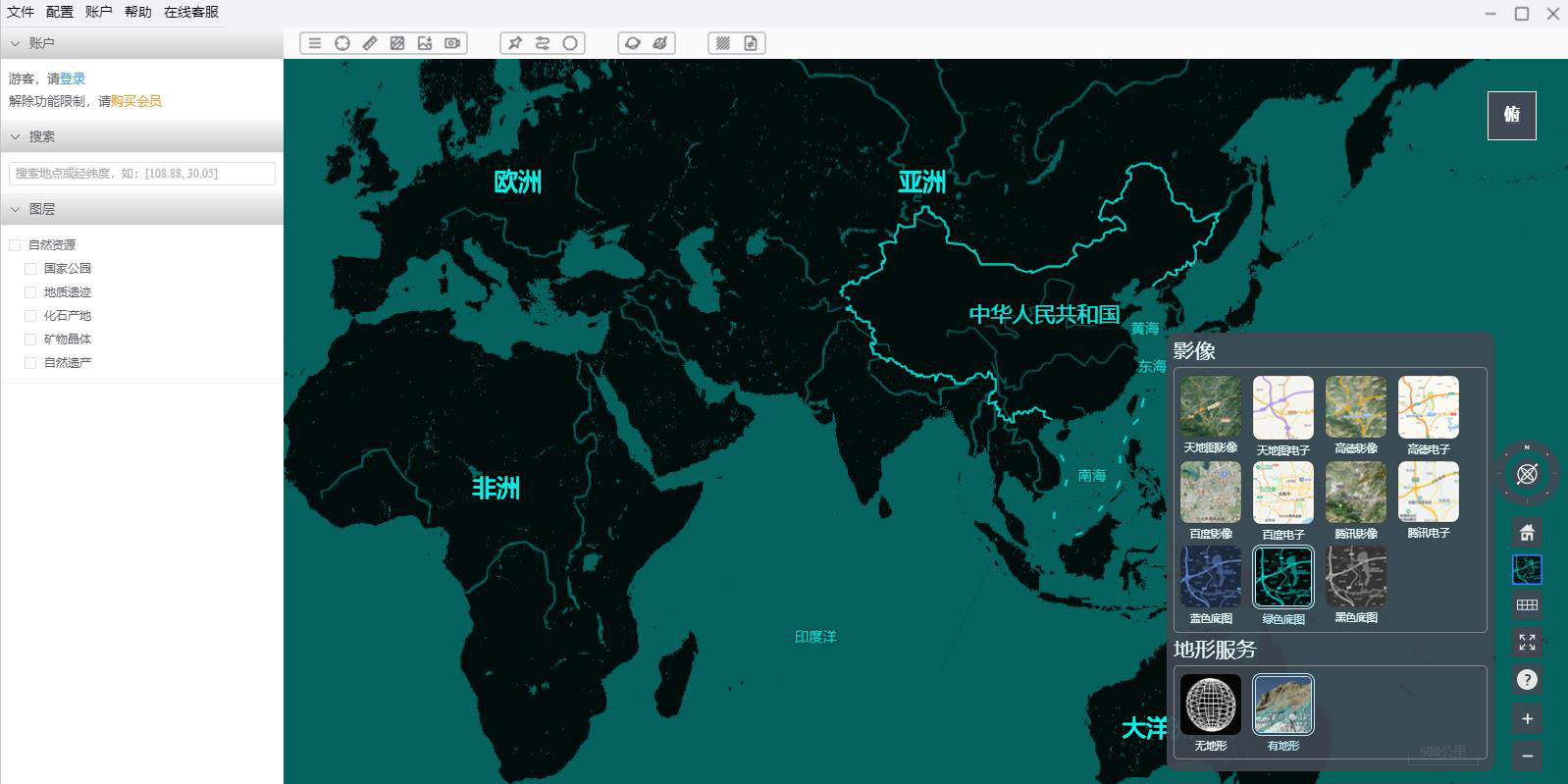Collapse the 账户 panel section
Screen dimensions: 1568x784
pos(16,43)
